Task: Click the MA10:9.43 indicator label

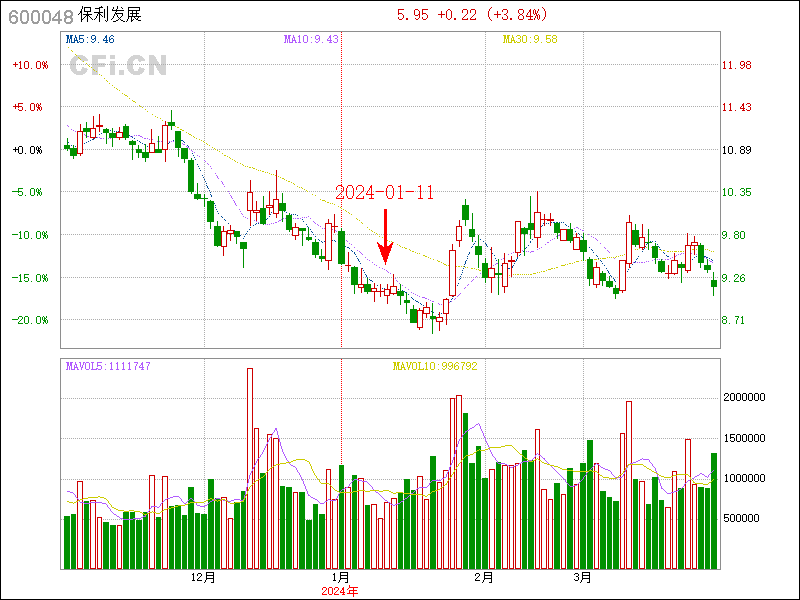Action: coord(311,39)
